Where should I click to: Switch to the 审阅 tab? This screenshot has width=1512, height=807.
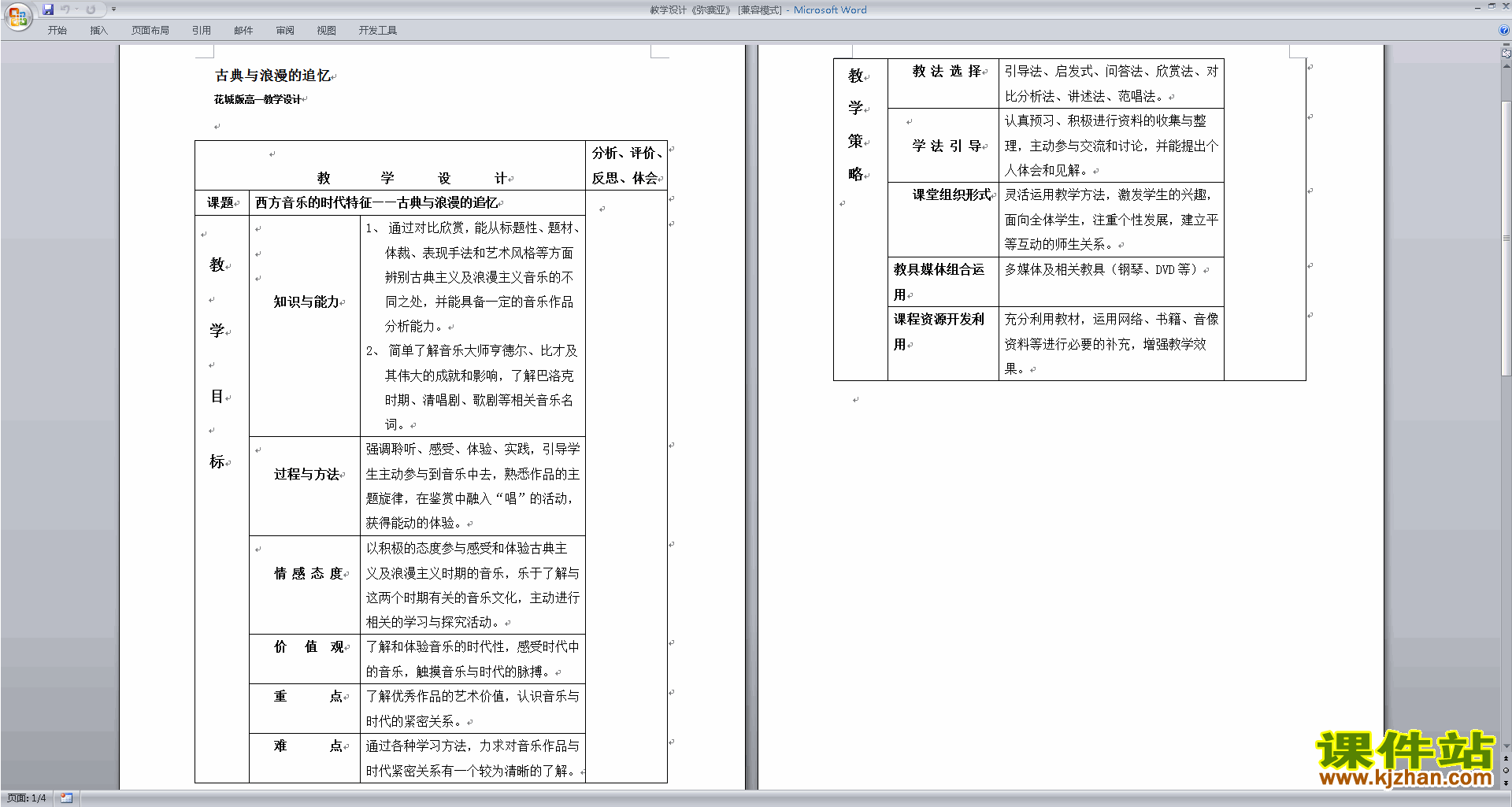[x=285, y=31]
